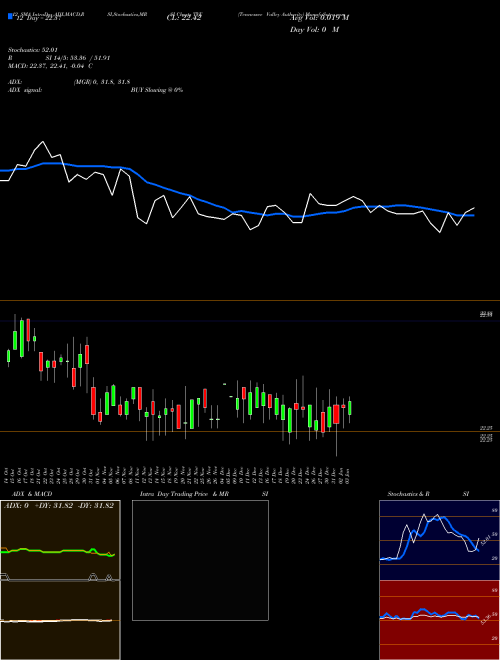This screenshot has height=660, width=500.
Task: Click the red-background RSI chart panel
Action: pyautogui.click(x=439, y=620)
